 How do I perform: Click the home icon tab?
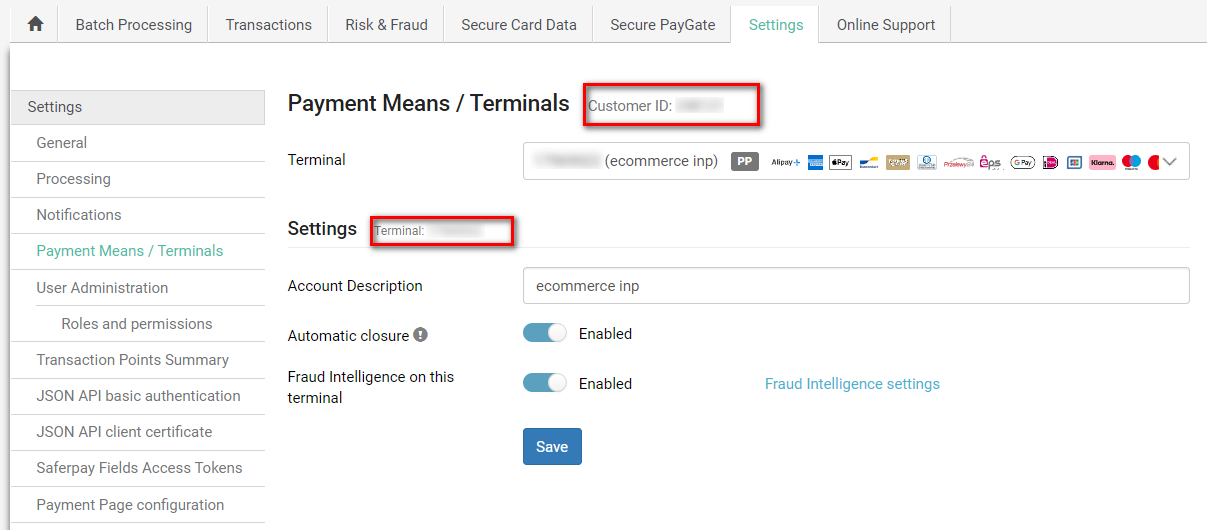(x=35, y=25)
